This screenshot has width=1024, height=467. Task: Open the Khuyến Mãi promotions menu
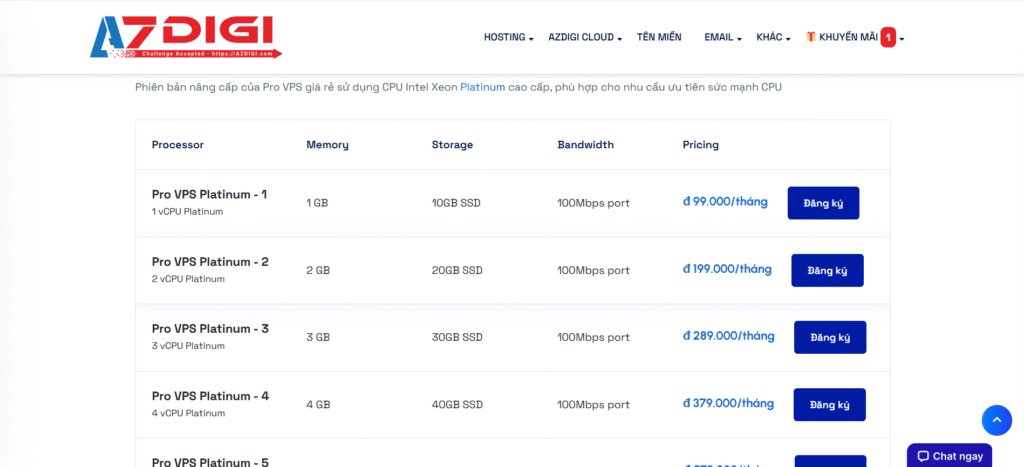(848, 37)
